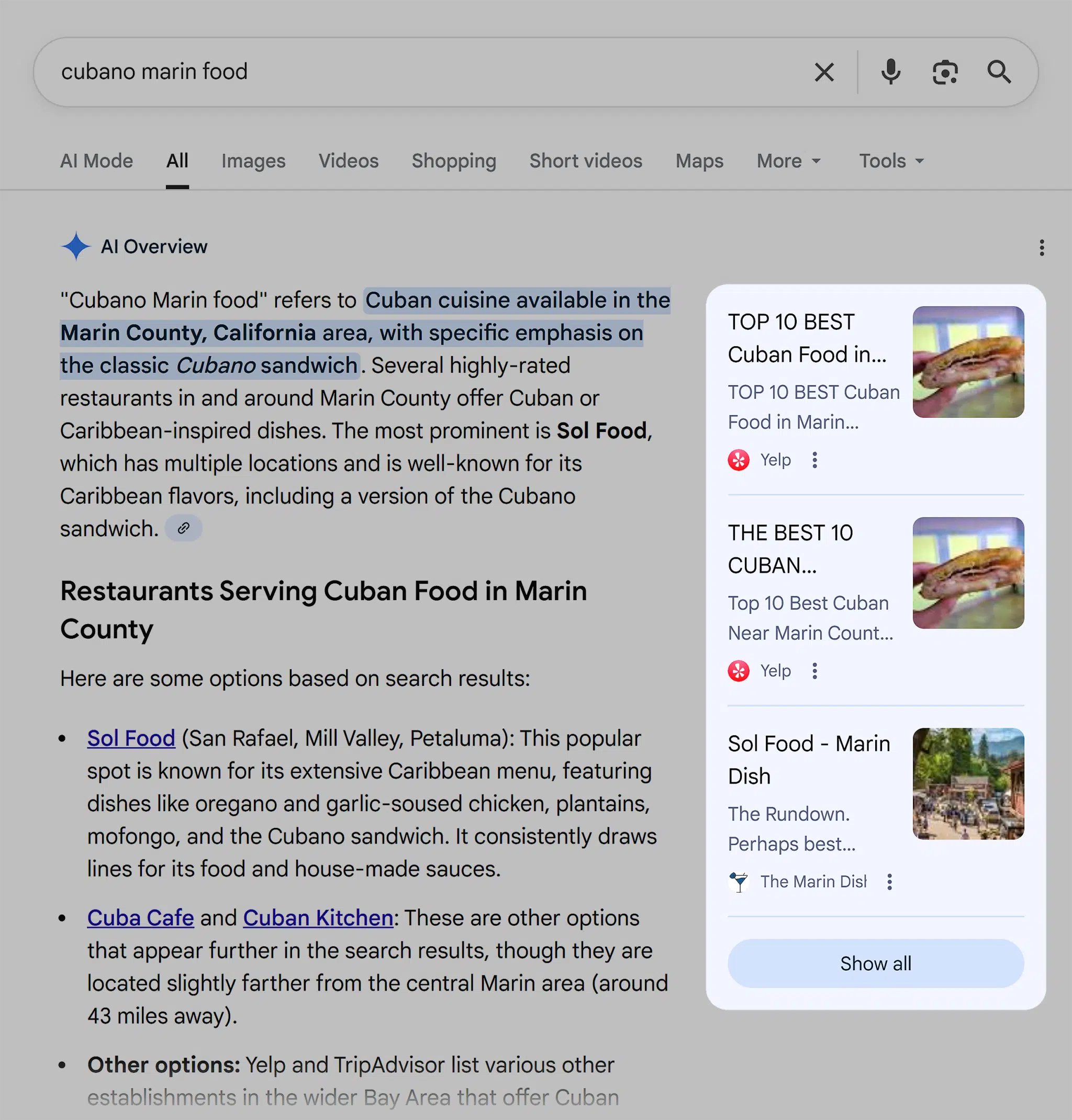Click sandwich thumbnail on THE BEST 10 CUBAN card
Screen dimensions: 1072x1120
[968, 573]
